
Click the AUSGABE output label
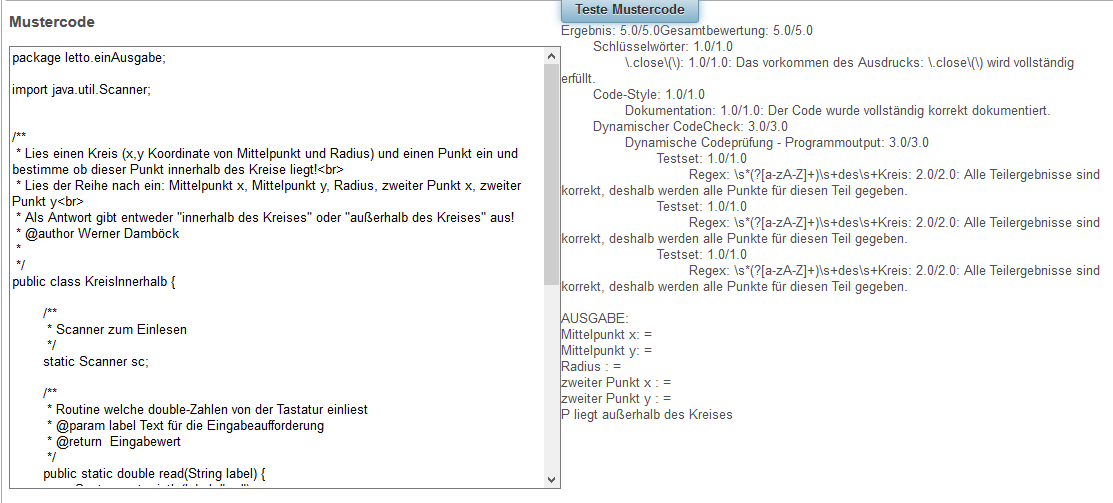594,319
